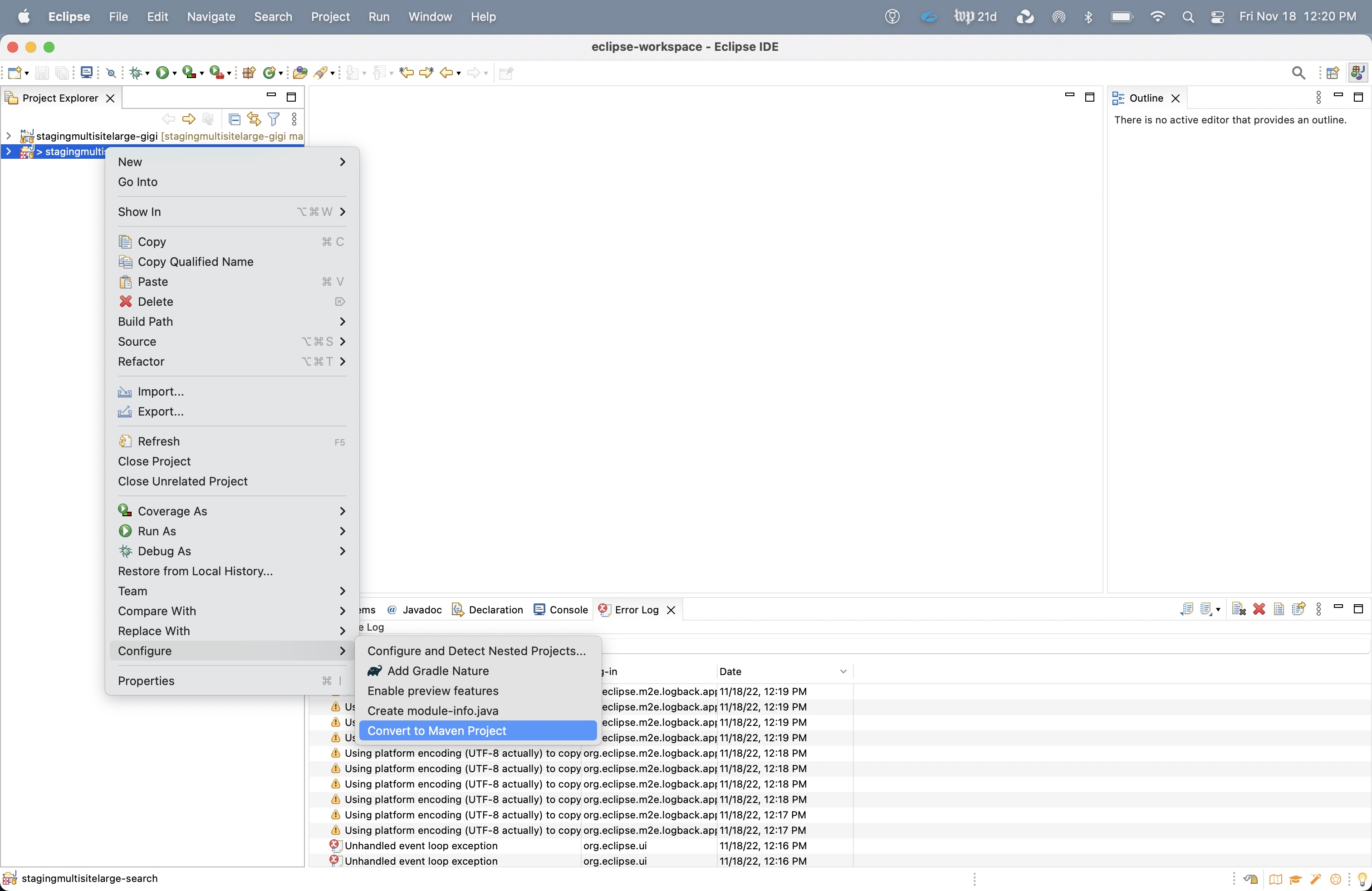
Task: Expand the Refactor submenu
Action: pyautogui.click(x=232, y=362)
